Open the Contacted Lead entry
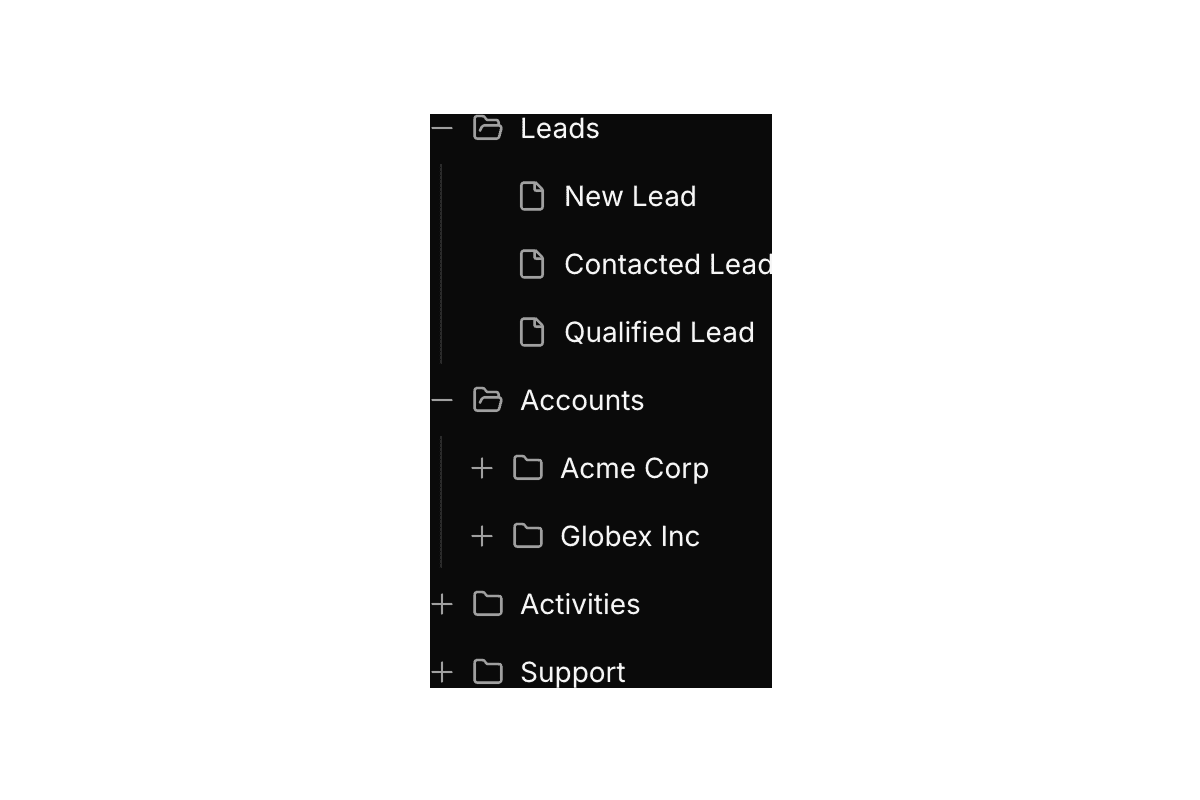The width and height of the screenshot is (1200, 800). coord(667,264)
